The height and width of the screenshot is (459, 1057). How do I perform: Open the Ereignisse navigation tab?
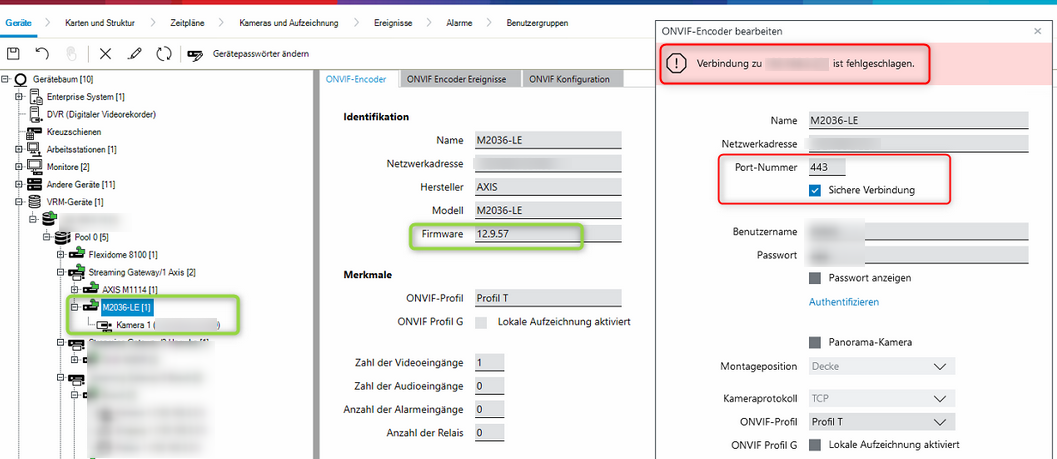[x=393, y=23]
